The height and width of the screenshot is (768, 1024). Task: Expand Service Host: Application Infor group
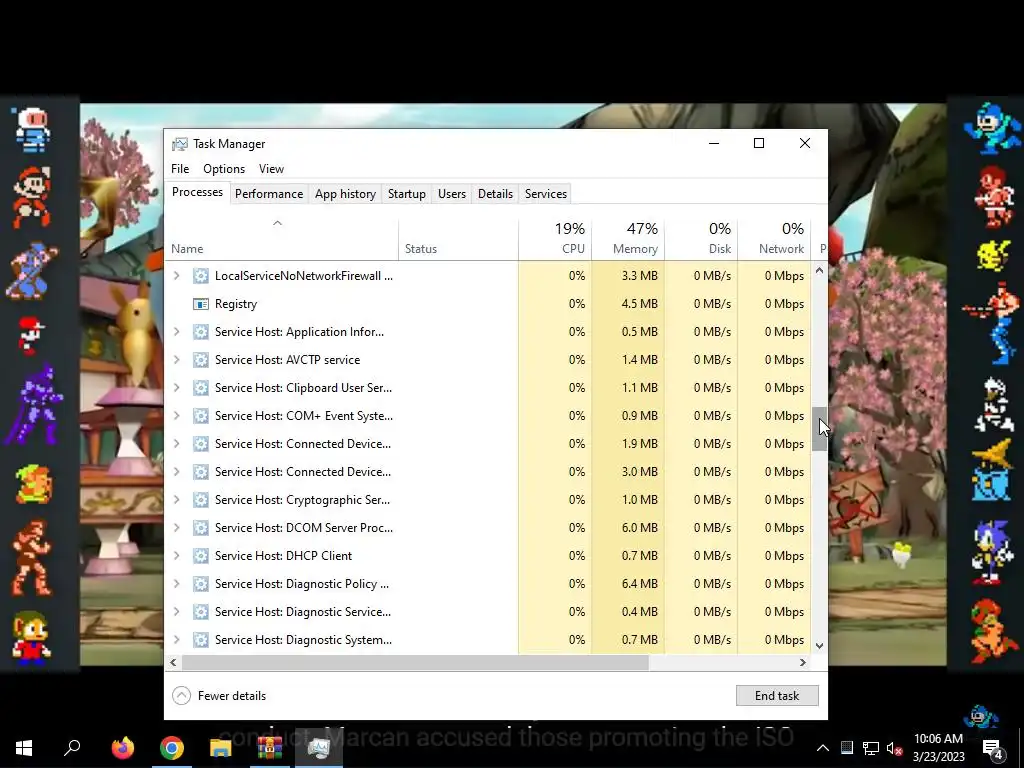176,332
